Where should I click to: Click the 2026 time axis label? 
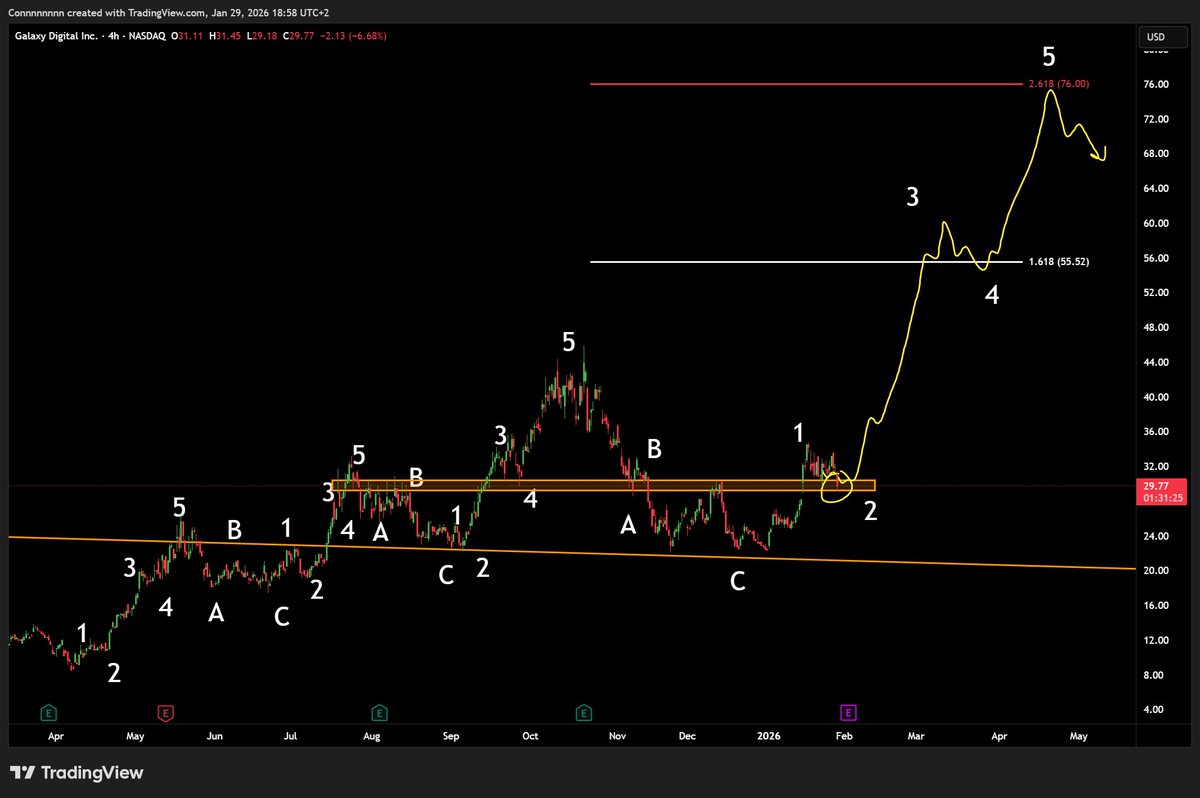click(771, 736)
